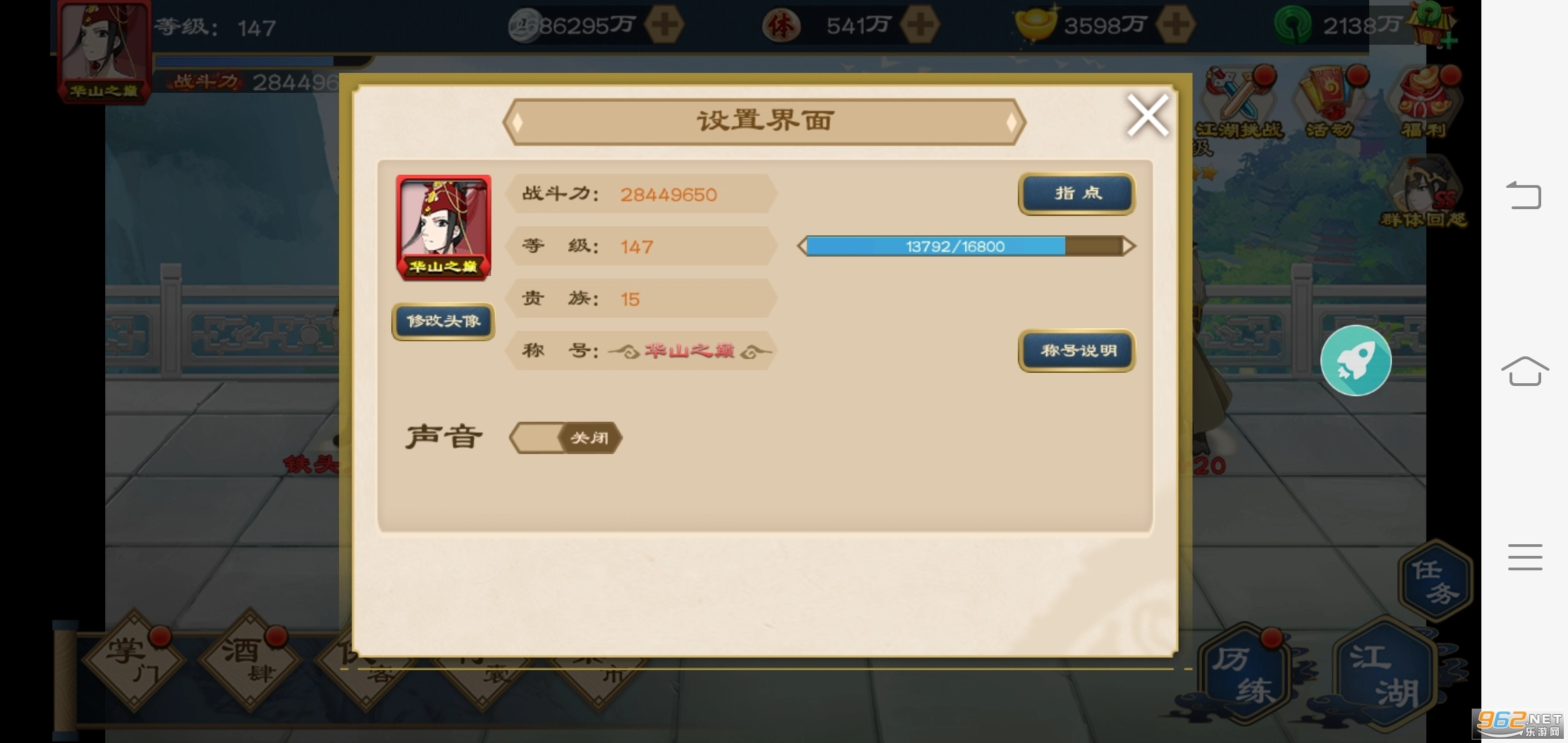Click the 13792/16800 experience progress bar
Image resolution: width=1568 pixels, height=743 pixels.
click(966, 246)
